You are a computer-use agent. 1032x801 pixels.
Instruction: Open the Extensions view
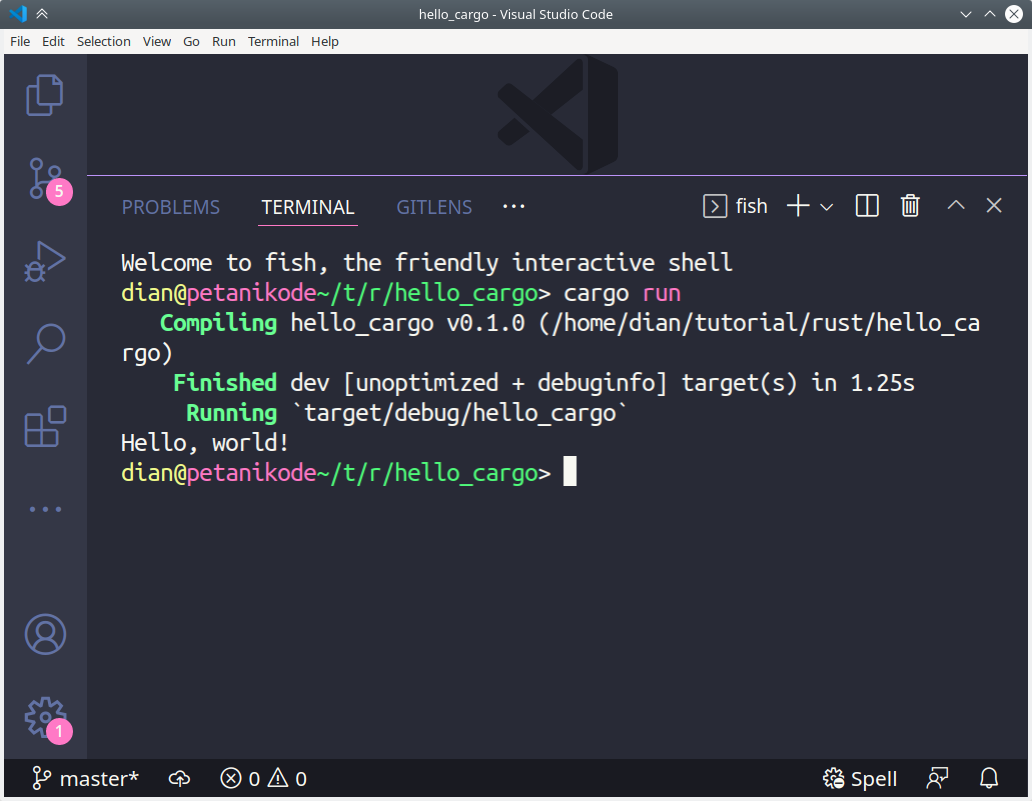pyautogui.click(x=44, y=427)
